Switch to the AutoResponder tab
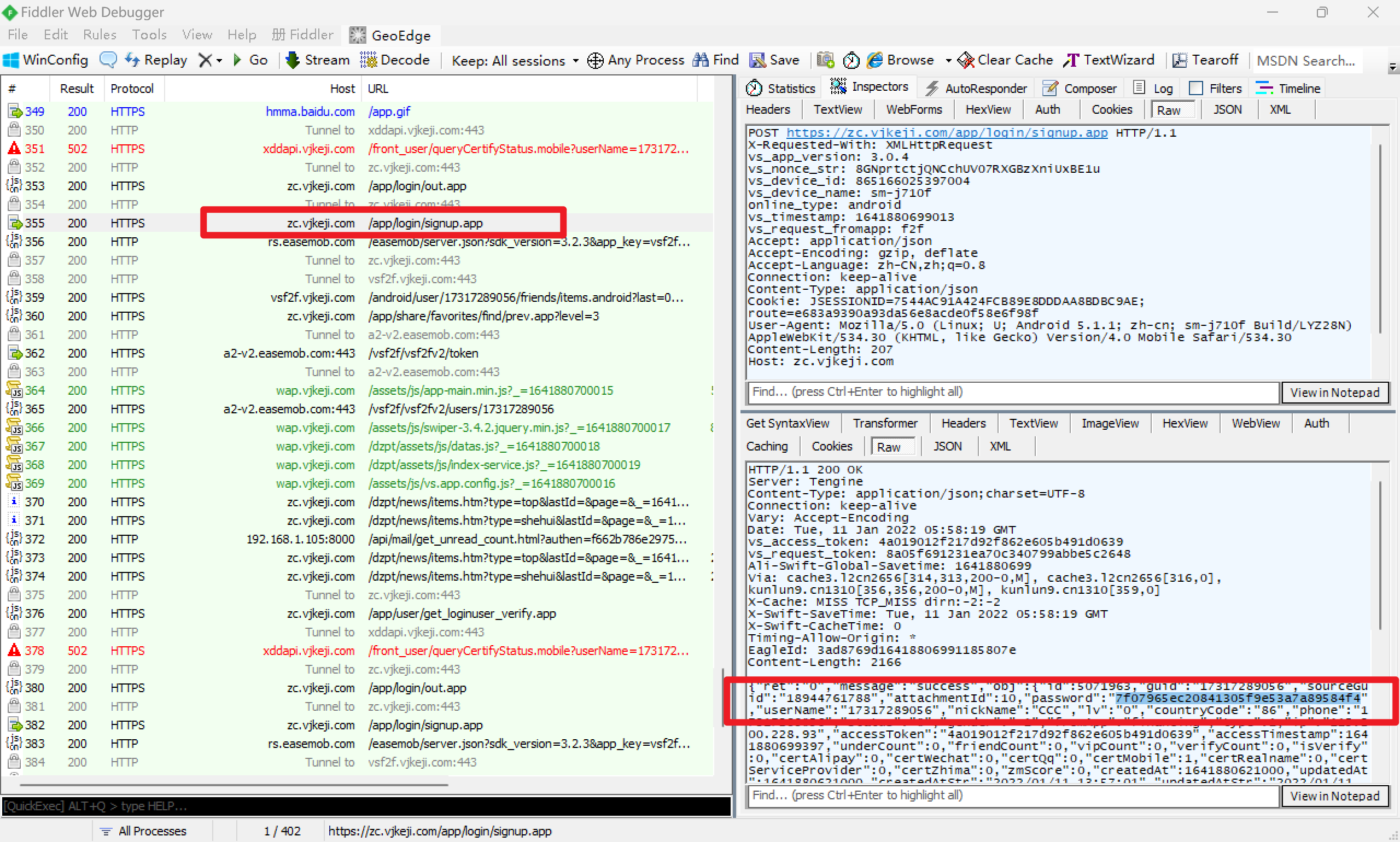Image resolution: width=1400 pixels, height=842 pixels. 976,88
